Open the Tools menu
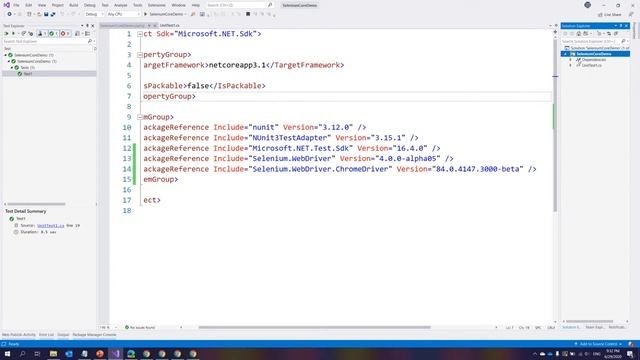Image resolution: width=640 pixels, height=360 pixels. (x=138, y=5)
